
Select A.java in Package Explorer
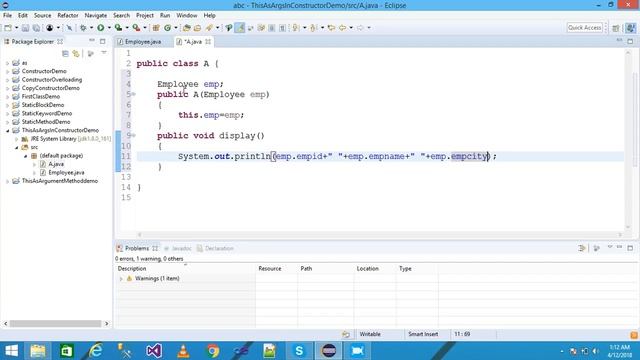56,164
